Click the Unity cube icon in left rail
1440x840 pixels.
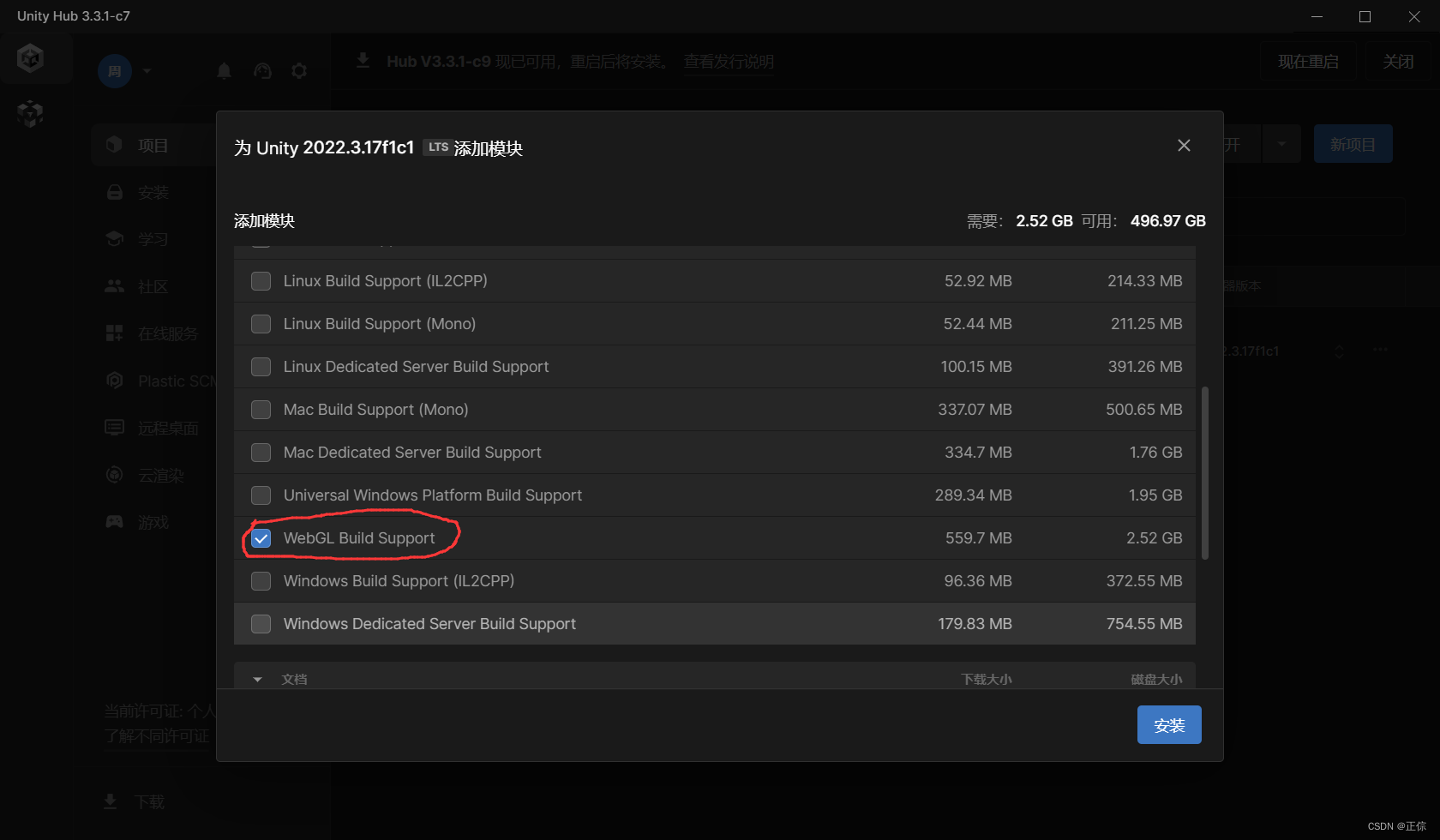(x=31, y=113)
